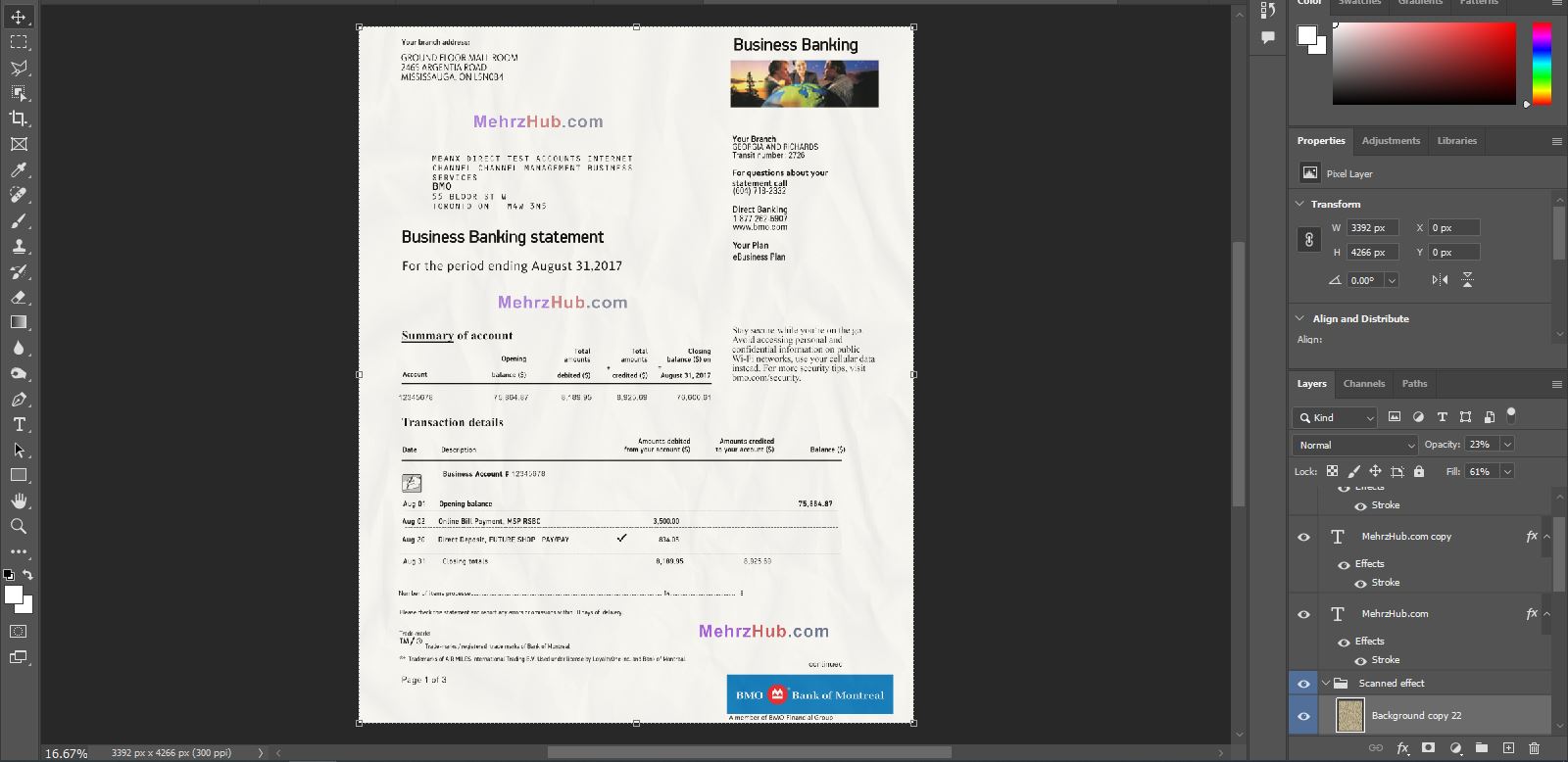
Task: Open the Layers panel menu
Action: [1556, 384]
